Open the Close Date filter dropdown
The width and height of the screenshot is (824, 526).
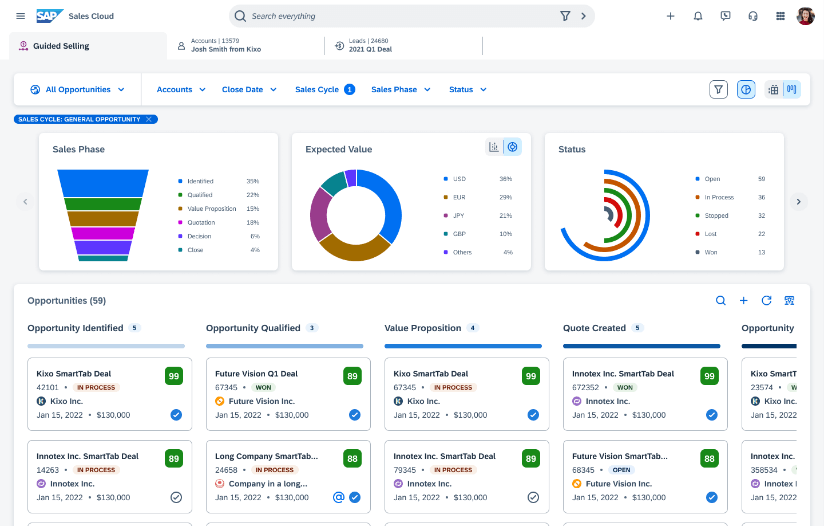(249, 89)
